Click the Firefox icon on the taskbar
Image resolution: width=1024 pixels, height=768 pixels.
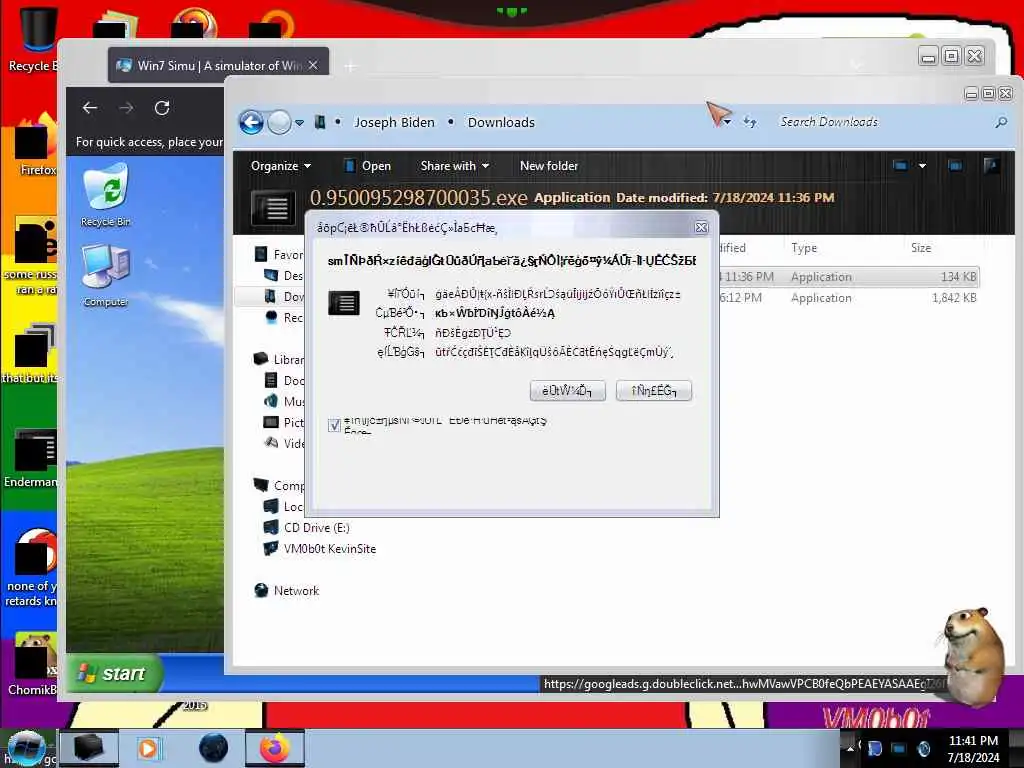275,748
